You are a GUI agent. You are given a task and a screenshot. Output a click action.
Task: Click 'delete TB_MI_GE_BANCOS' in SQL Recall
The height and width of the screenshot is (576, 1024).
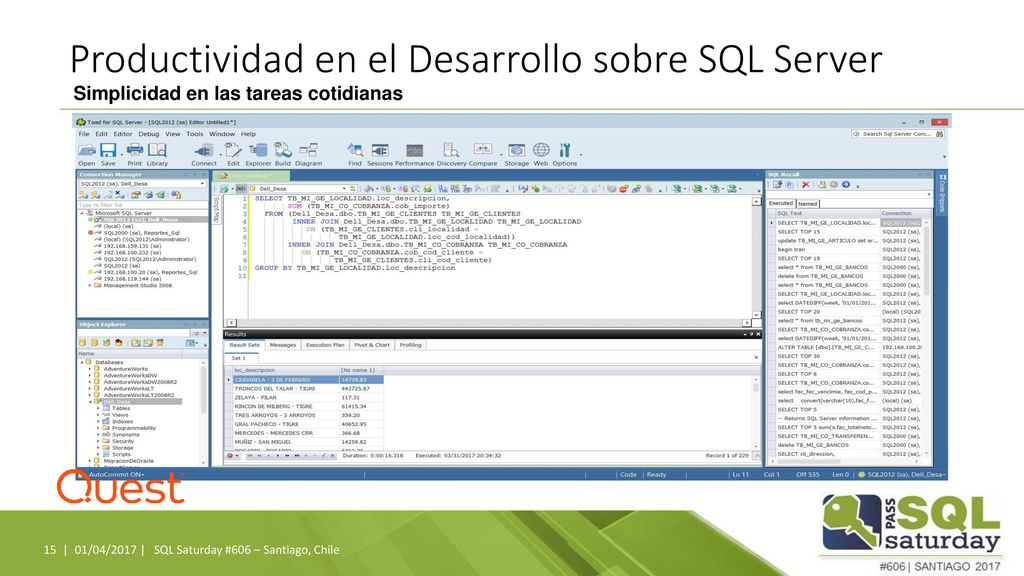pos(813,445)
